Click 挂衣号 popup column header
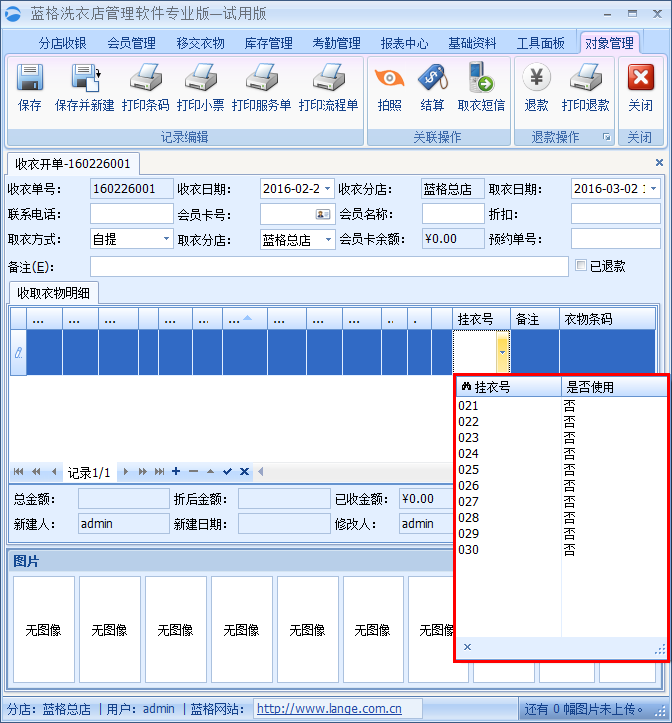The width and height of the screenshot is (672, 723). 509,387
